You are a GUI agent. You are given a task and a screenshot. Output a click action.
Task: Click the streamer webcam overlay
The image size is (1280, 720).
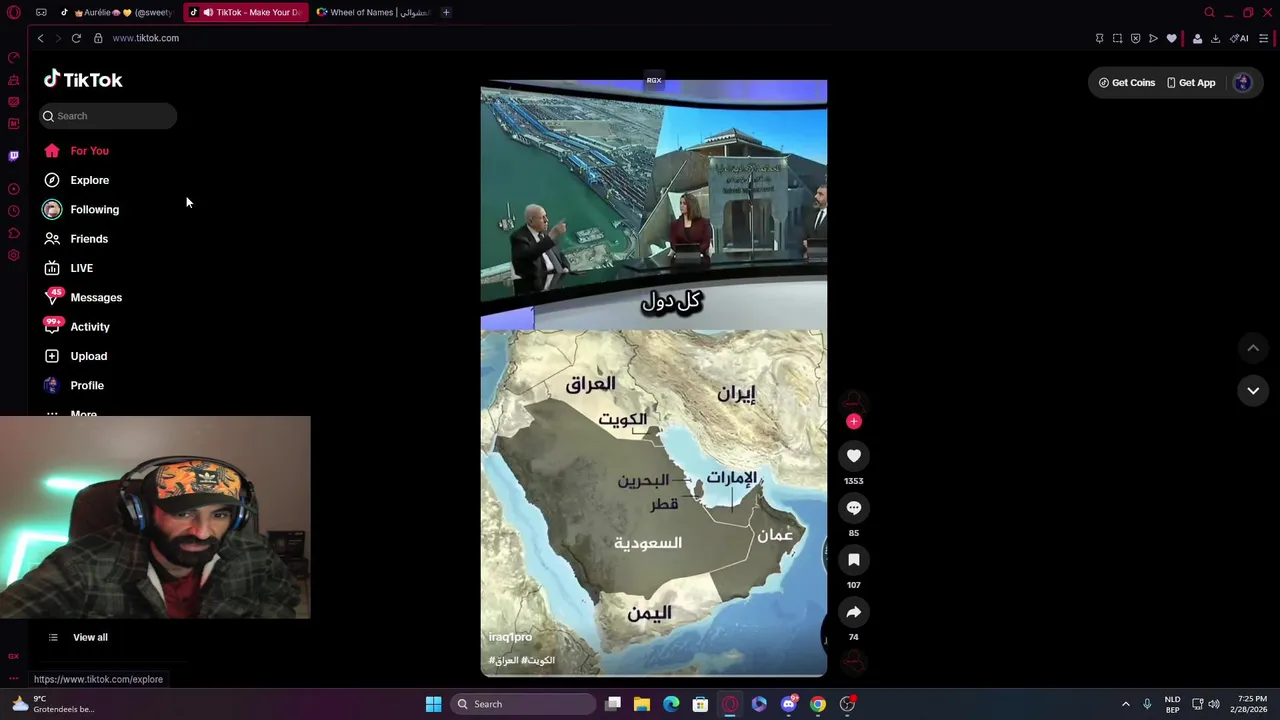155,517
